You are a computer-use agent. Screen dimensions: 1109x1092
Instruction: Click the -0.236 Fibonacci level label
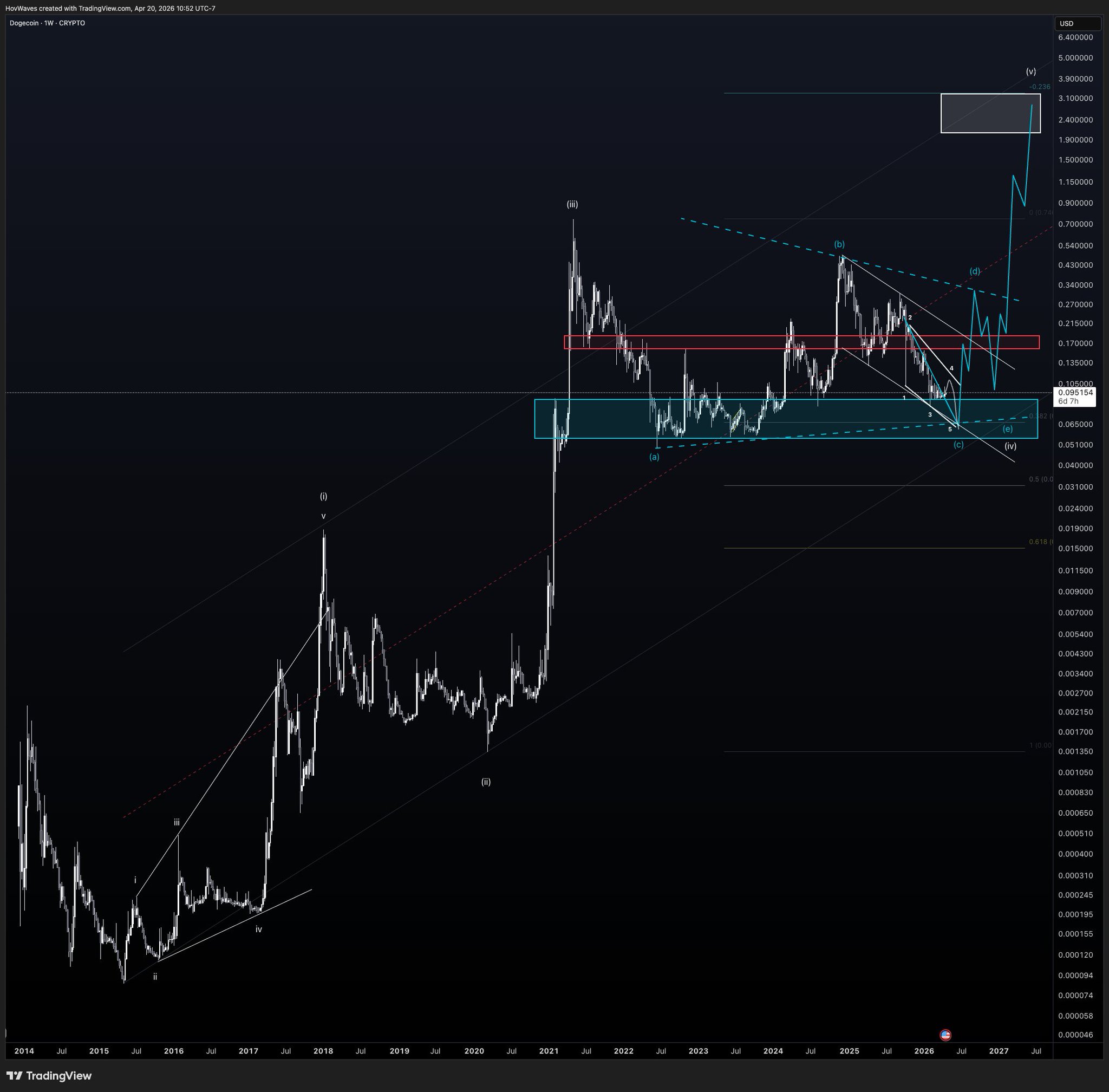[1040, 87]
